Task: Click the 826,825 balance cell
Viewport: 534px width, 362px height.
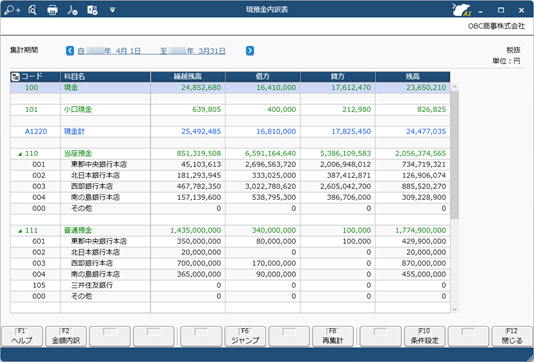Action: (x=412, y=109)
